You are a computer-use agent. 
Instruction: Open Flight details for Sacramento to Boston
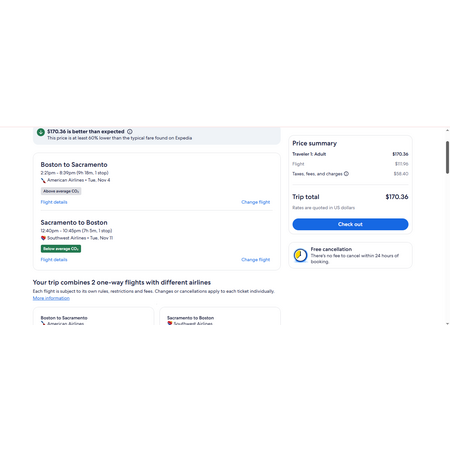(x=54, y=260)
